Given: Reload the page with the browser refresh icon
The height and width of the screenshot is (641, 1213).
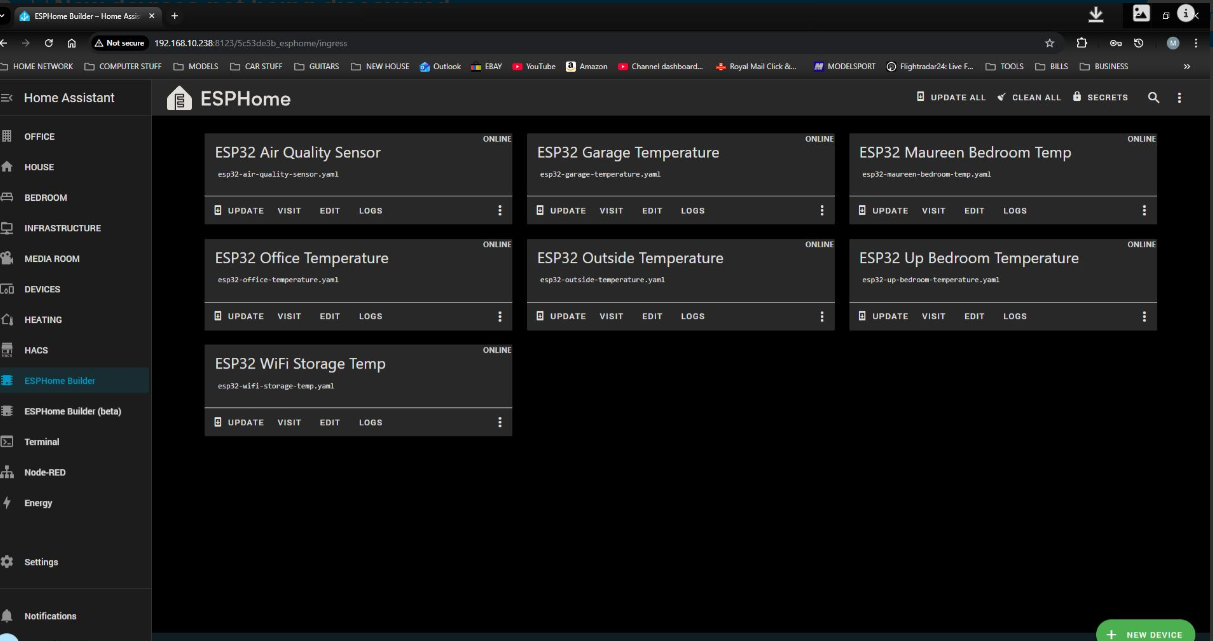Looking at the screenshot, I should (49, 43).
